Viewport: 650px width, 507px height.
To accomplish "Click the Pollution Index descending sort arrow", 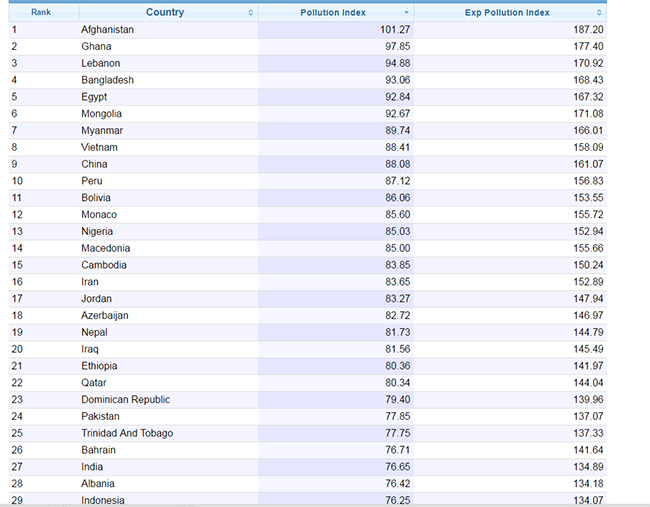I will pos(406,13).
